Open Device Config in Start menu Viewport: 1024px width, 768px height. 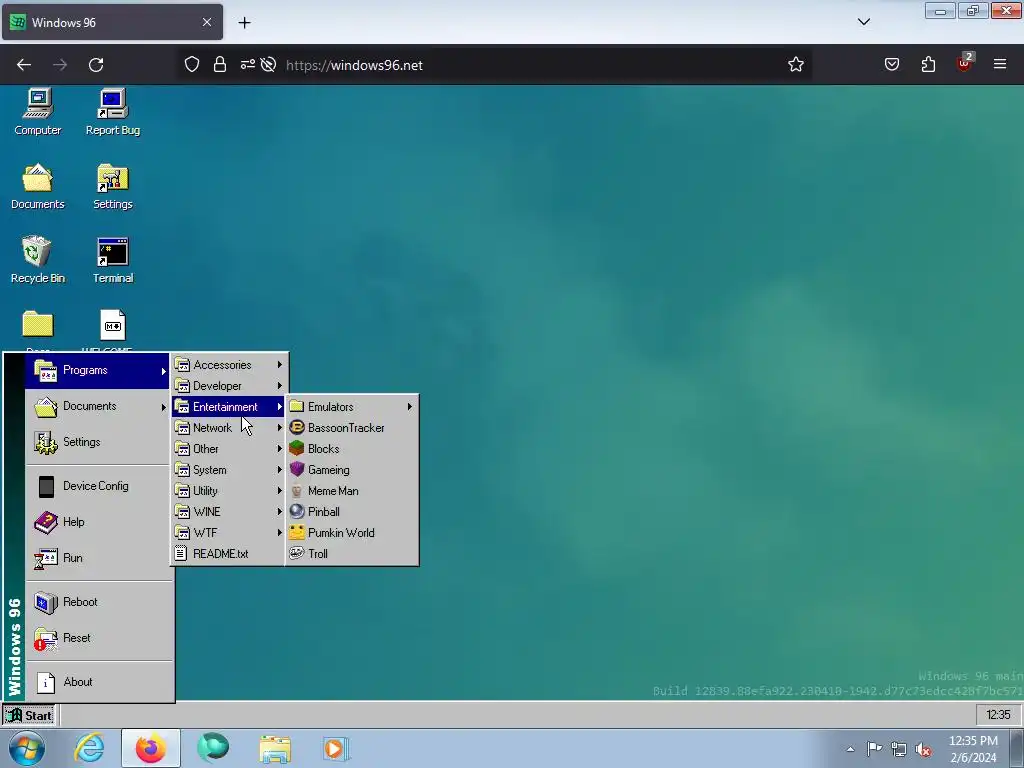[x=98, y=486]
